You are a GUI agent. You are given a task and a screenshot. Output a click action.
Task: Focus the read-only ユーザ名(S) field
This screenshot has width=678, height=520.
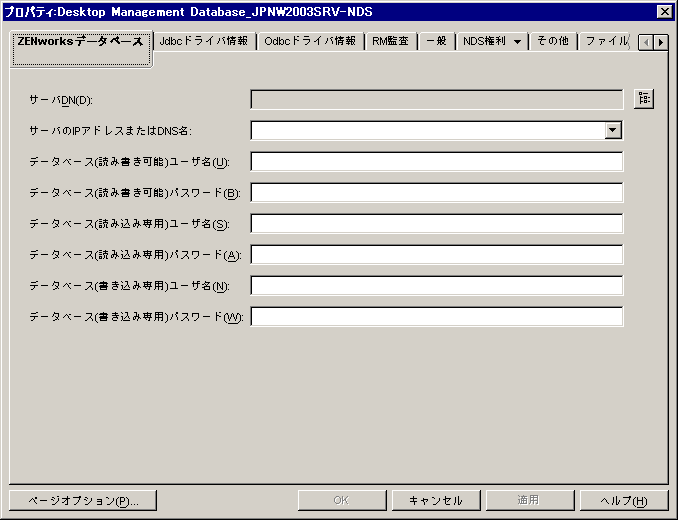coord(437,223)
